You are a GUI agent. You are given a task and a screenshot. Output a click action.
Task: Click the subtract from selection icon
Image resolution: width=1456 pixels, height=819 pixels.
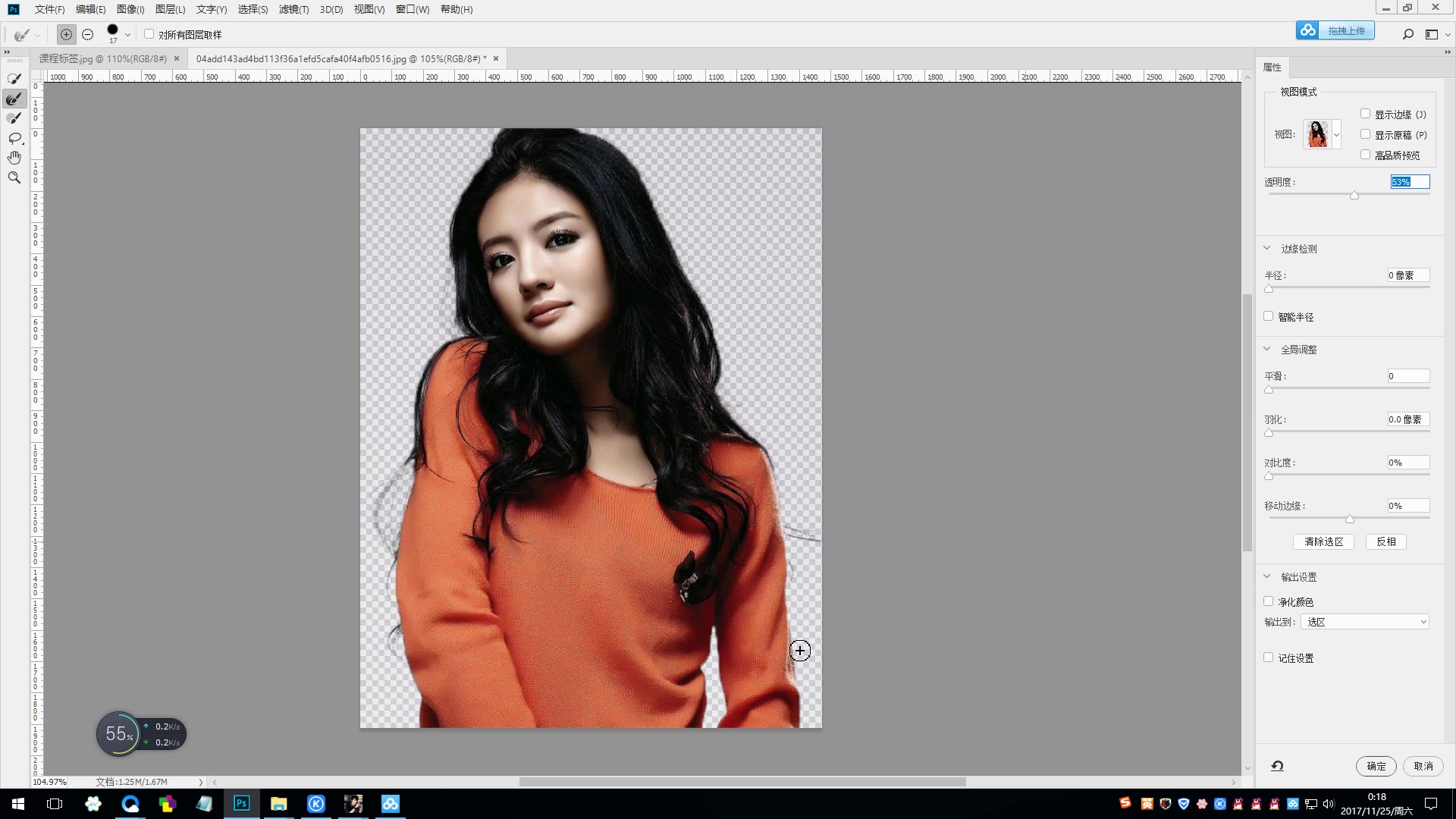point(88,35)
